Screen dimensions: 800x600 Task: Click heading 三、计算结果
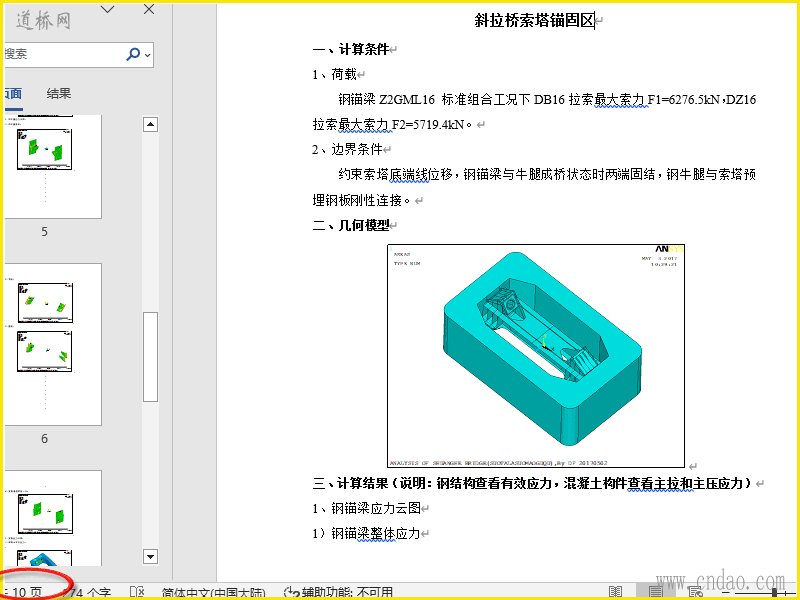pyautogui.click(x=532, y=483)
